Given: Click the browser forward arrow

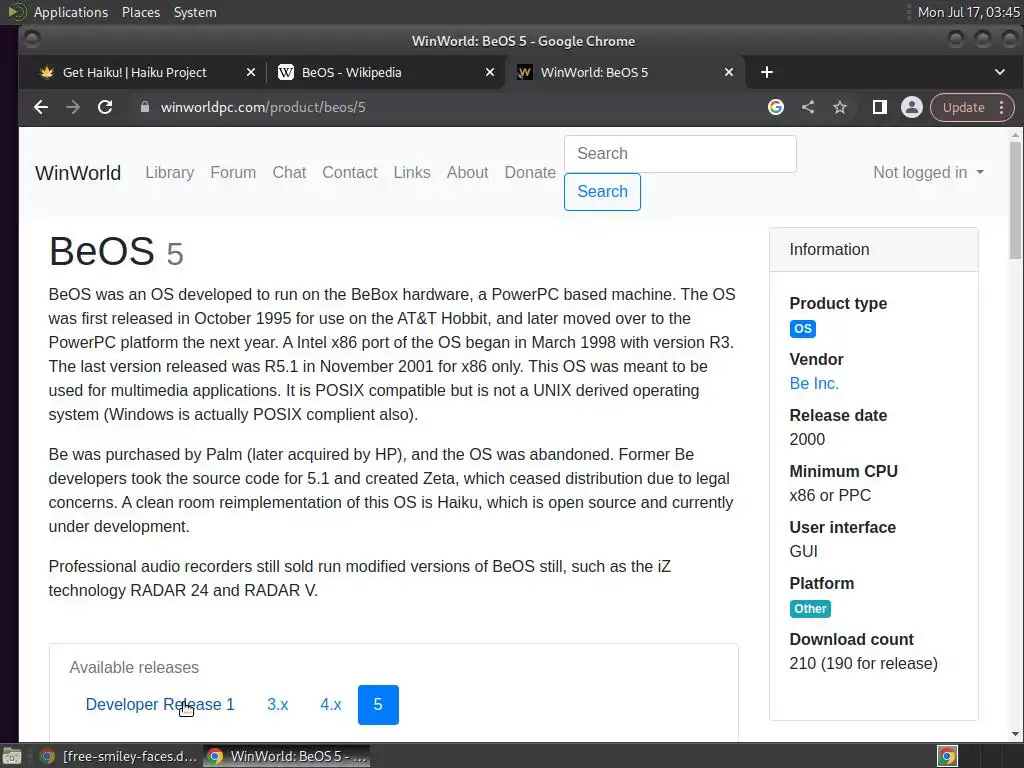Looking at the screenshot, I should [x=73, y=107].
